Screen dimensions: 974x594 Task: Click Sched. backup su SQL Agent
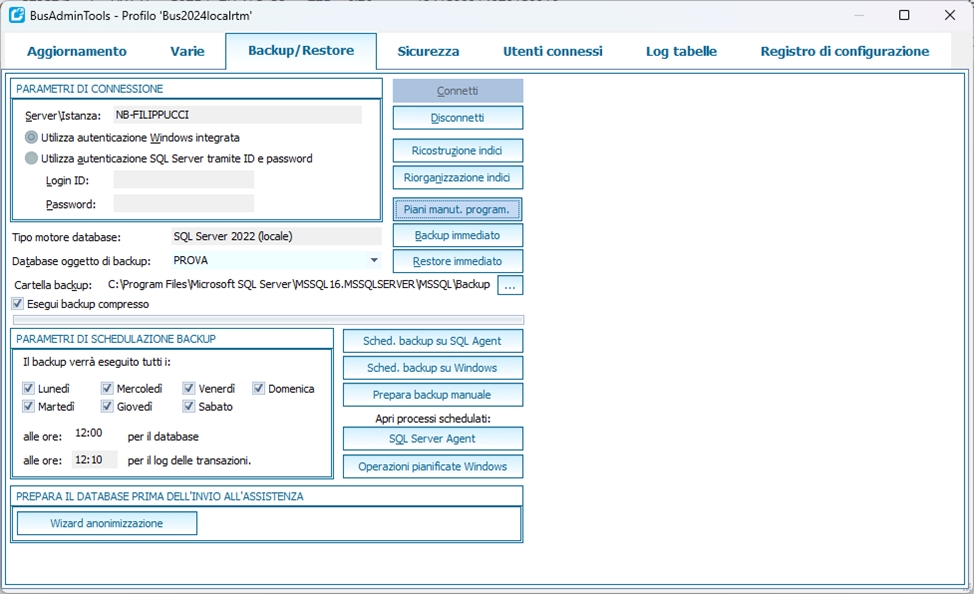click(433, 340)
